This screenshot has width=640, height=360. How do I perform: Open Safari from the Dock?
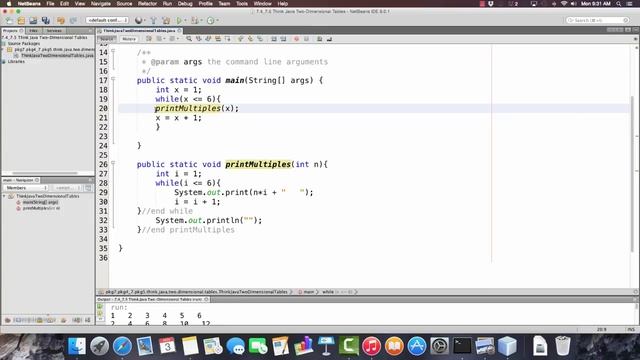tap(122, 346)
